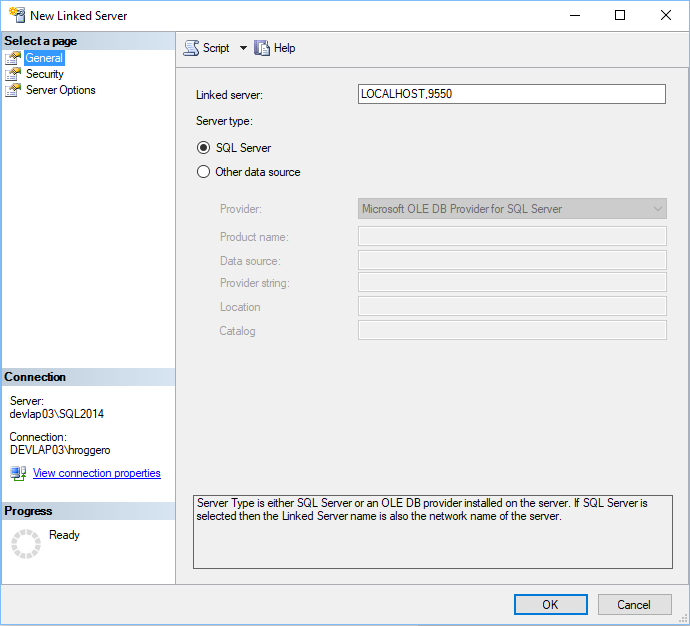The image size is (690, 626).
Task: Click the New Linked Server title icon
Action: click(x=15, y=16)
